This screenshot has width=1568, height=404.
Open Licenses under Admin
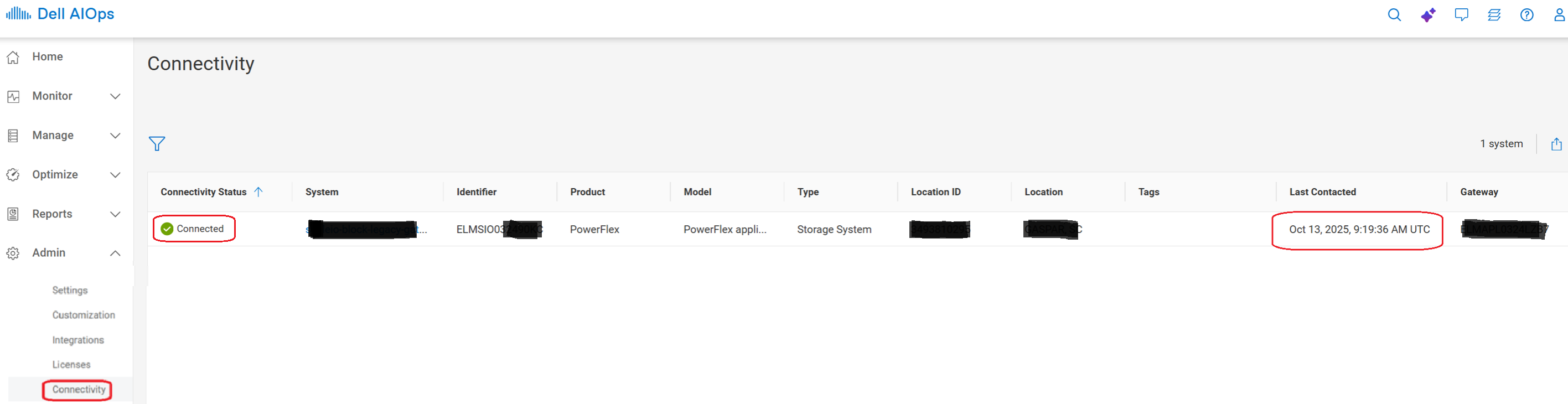click(x=71, y=365)
